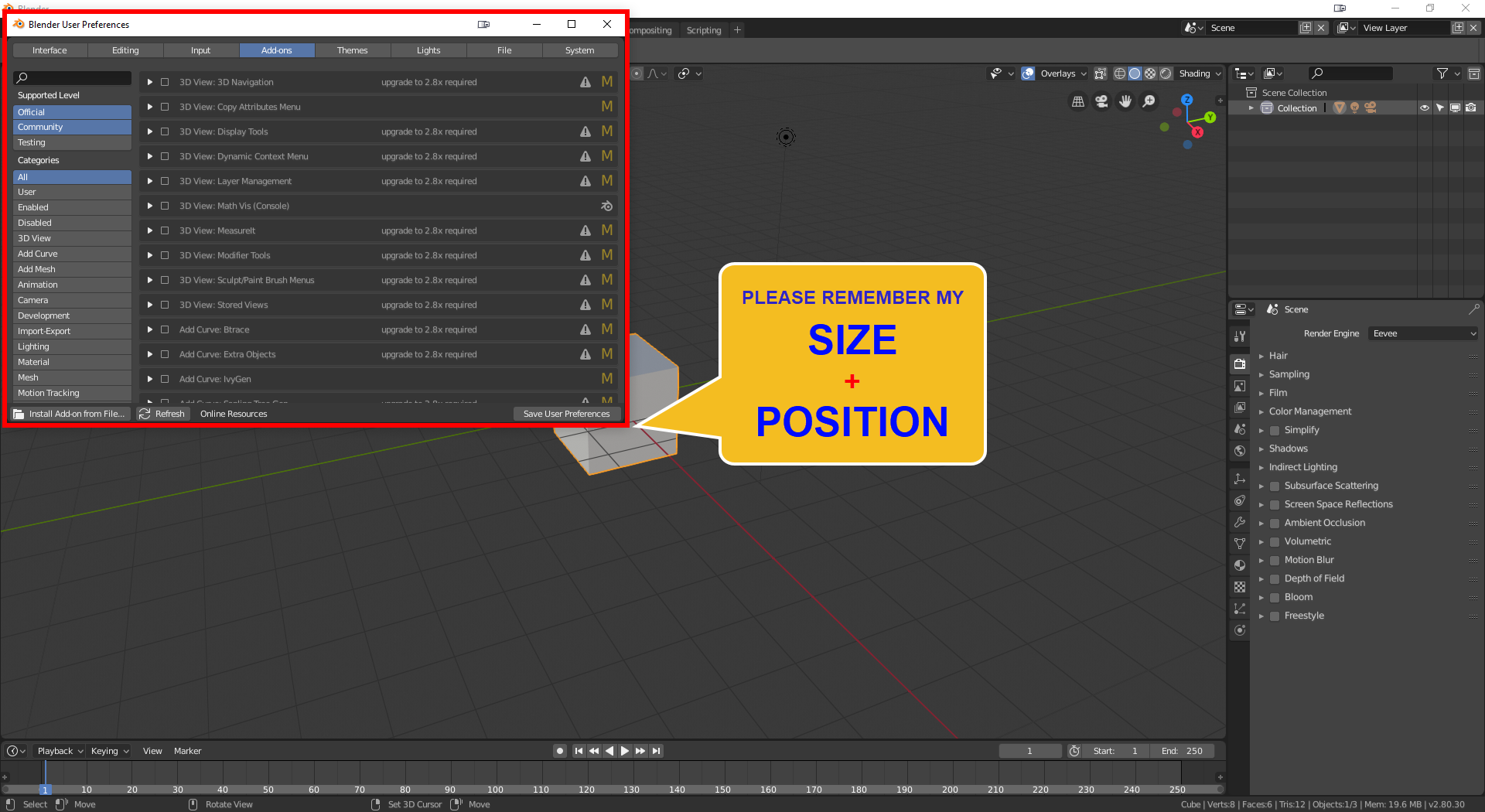Click the Refresh add-ons button

162,414
